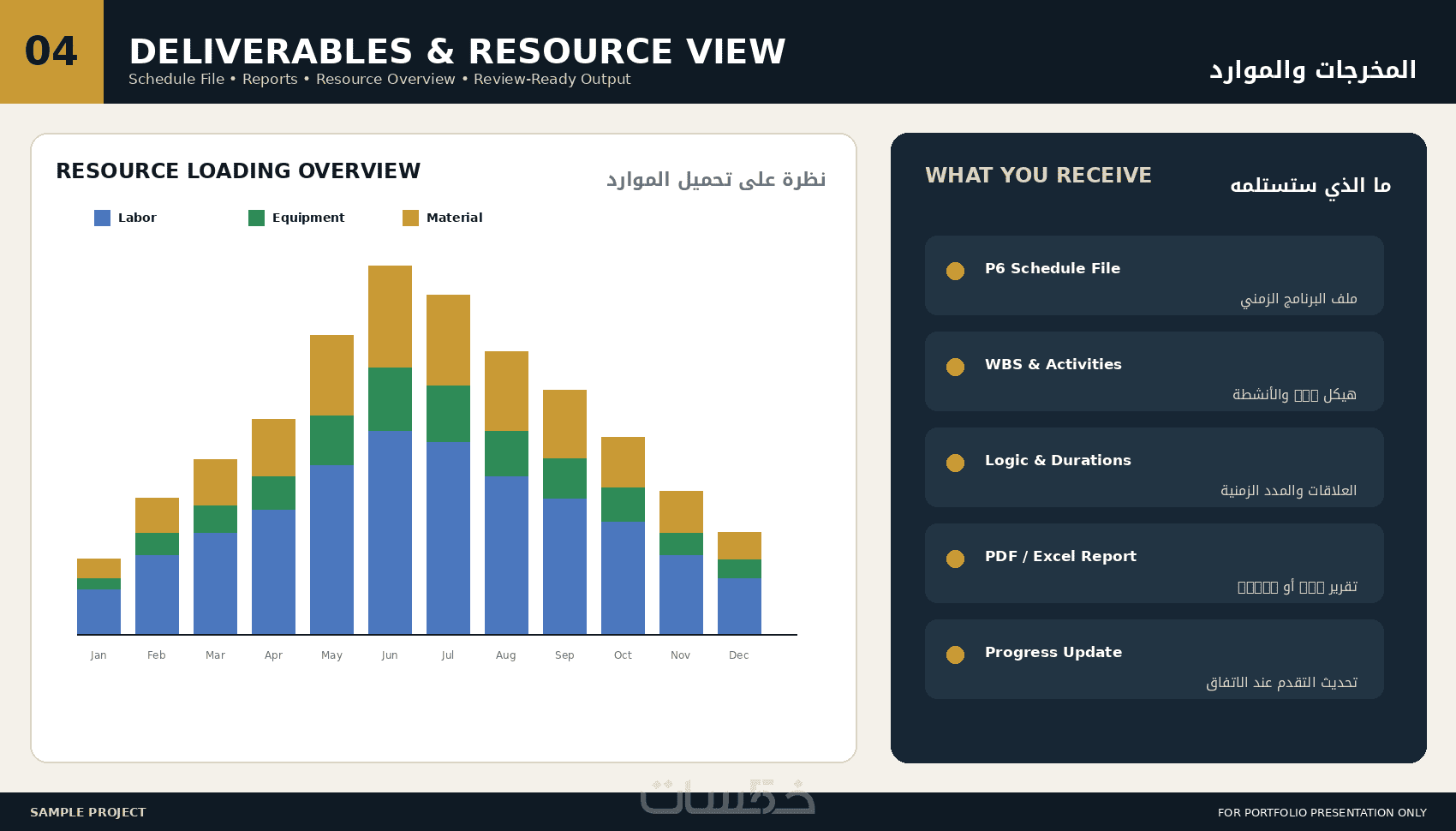This screenshot has width=1456, height=831.
Task: Click the gold bullet beside PDF / Excel Report
Action: 955,559
